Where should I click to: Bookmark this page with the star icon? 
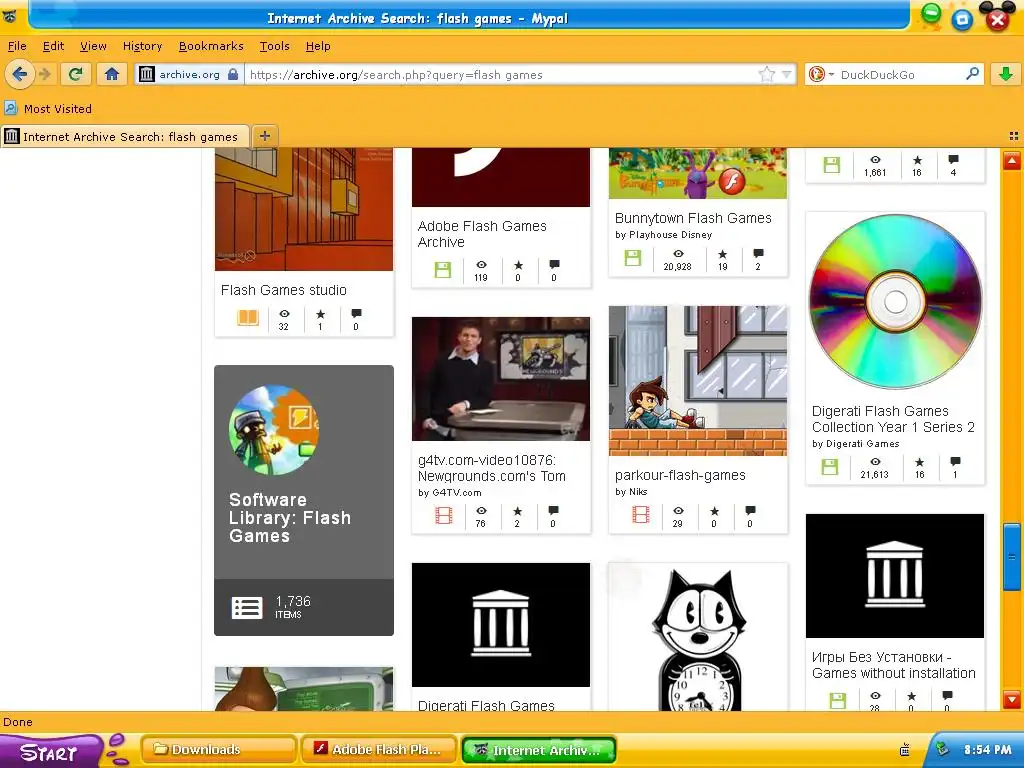(767, 74)
